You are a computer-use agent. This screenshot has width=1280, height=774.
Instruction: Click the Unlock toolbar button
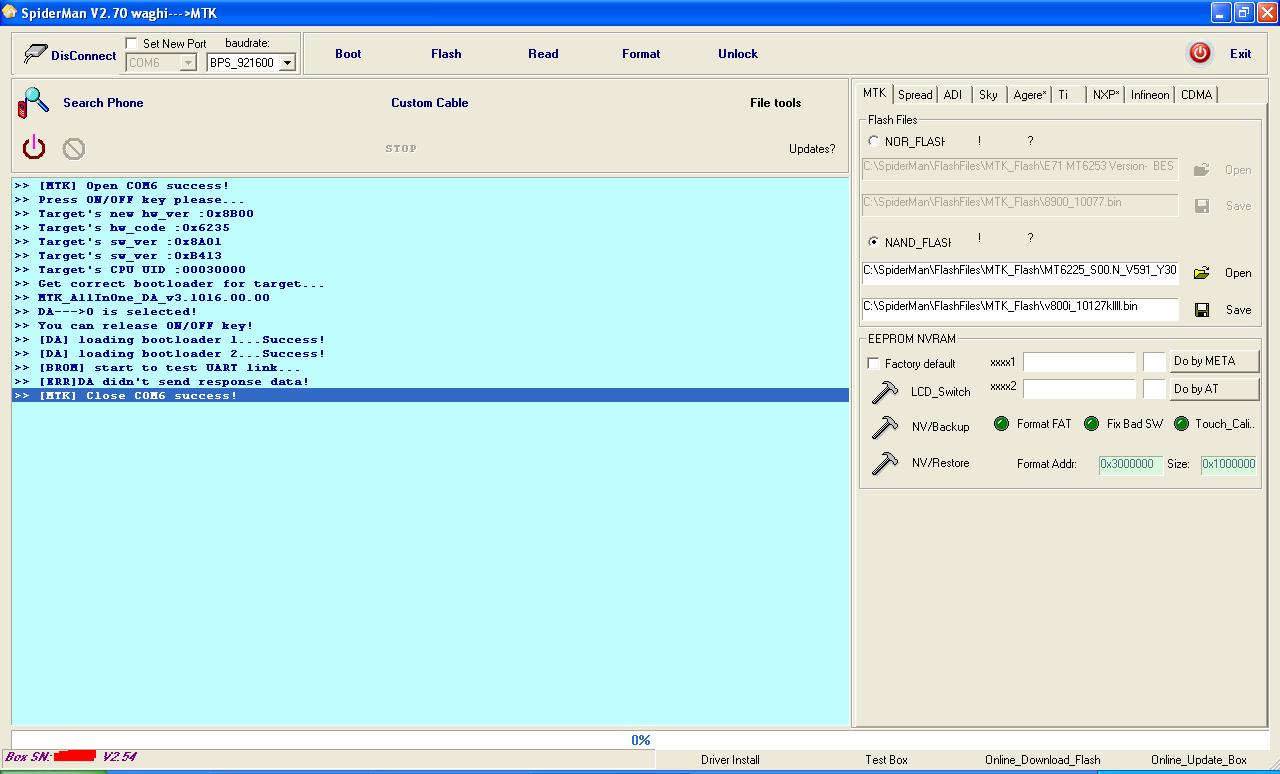pos(738,54)
